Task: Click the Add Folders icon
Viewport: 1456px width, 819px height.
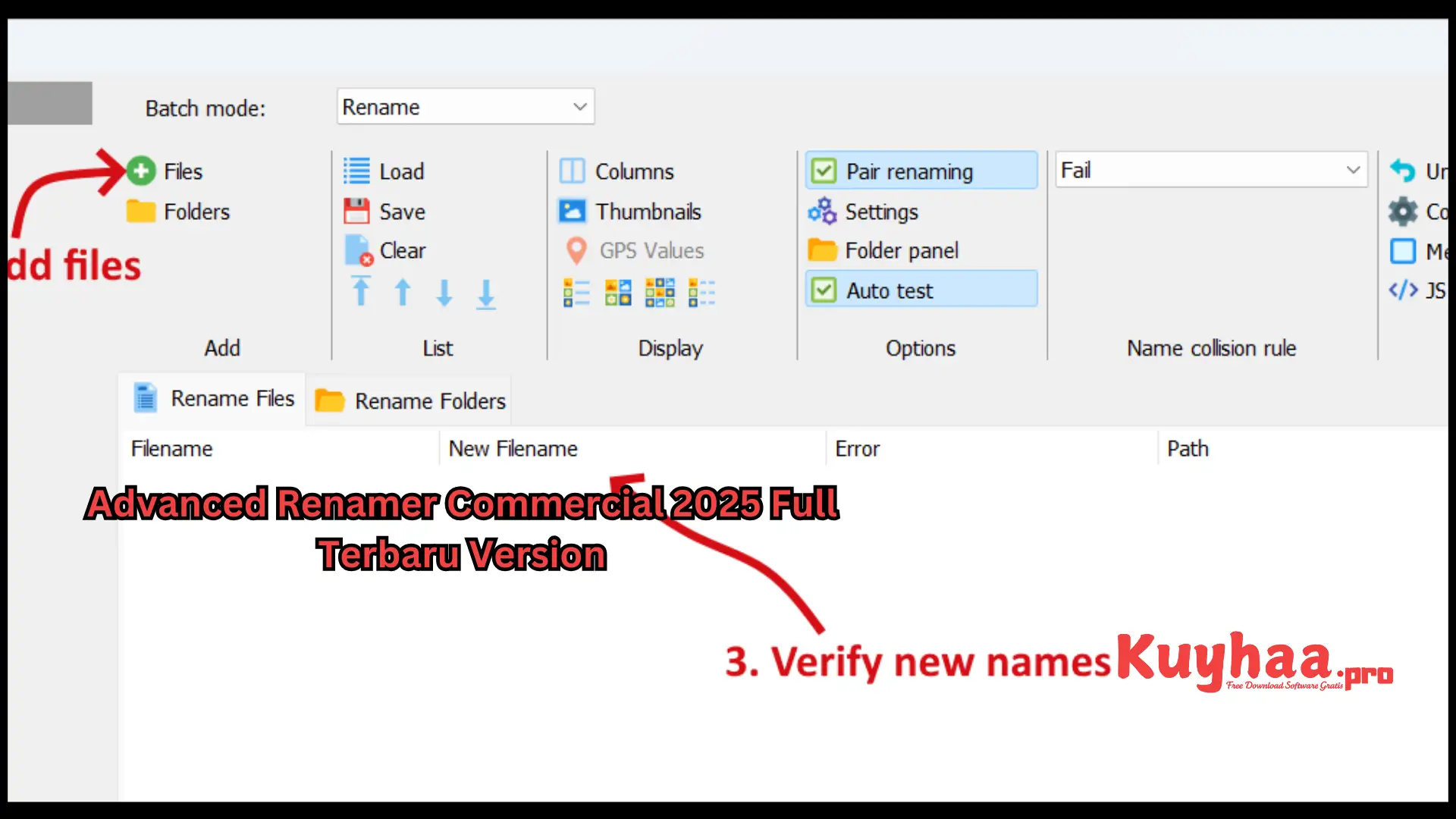Action: [x=140, y=211]
